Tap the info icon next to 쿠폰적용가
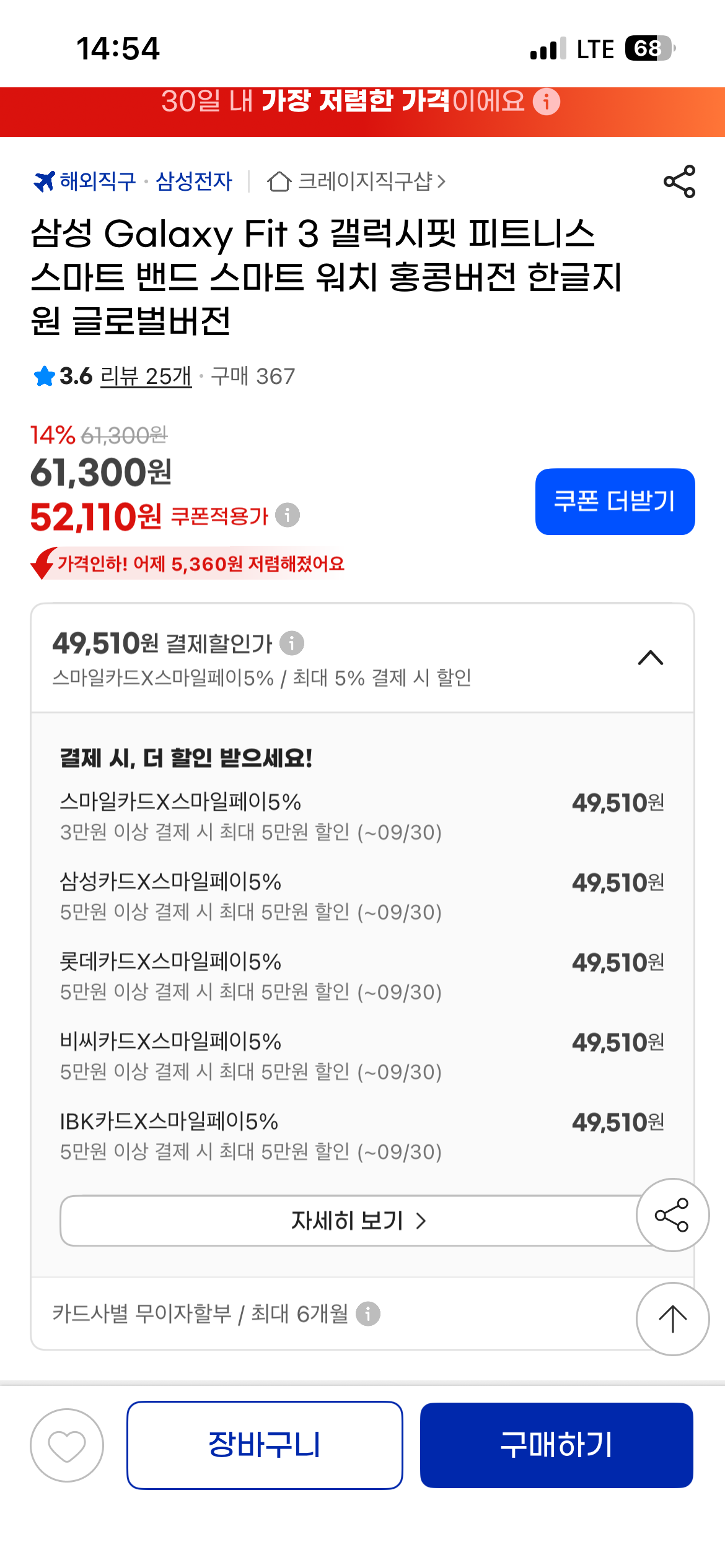 [288, 515]
